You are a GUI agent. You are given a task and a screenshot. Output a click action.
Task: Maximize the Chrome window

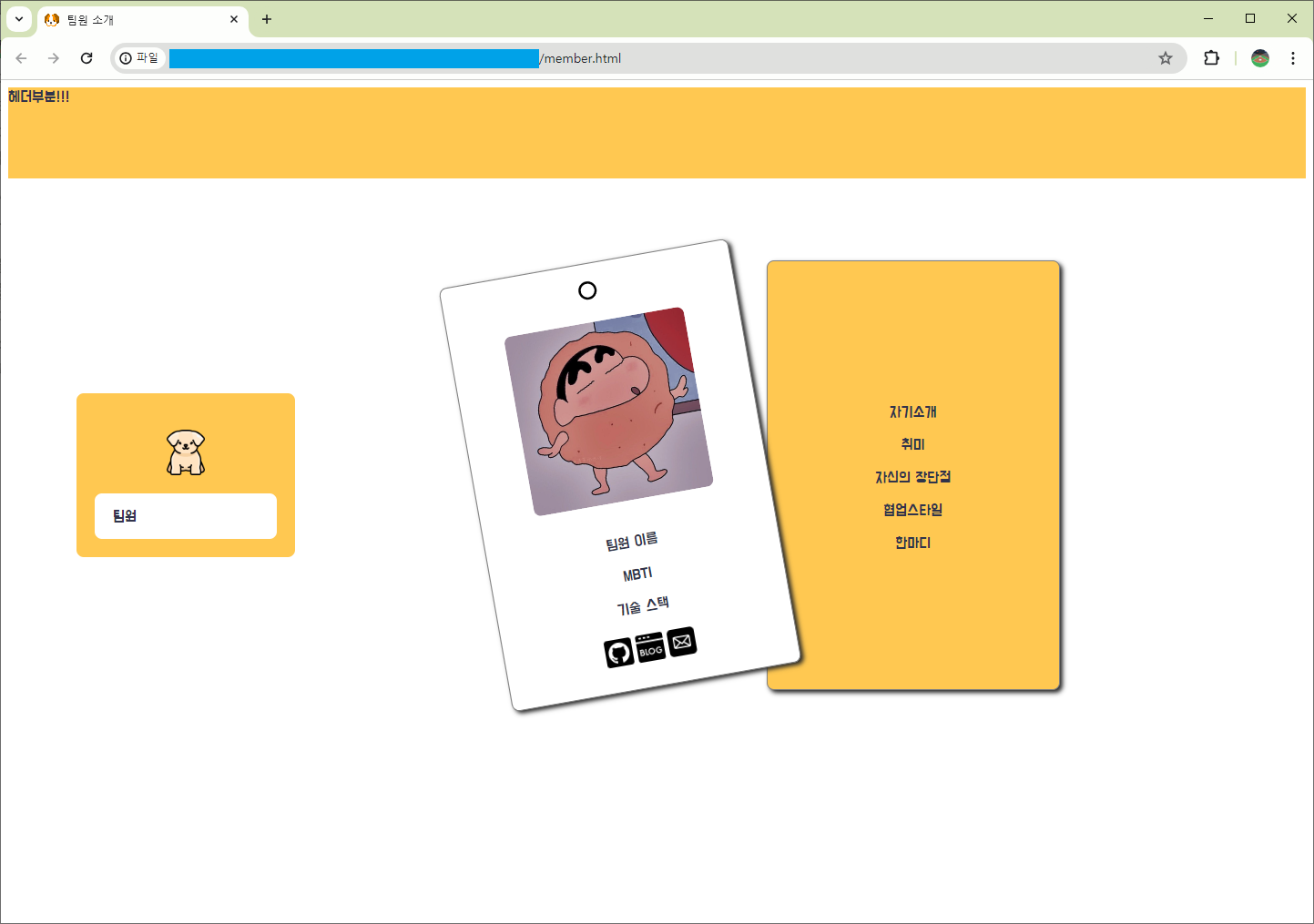point(1250,18)
